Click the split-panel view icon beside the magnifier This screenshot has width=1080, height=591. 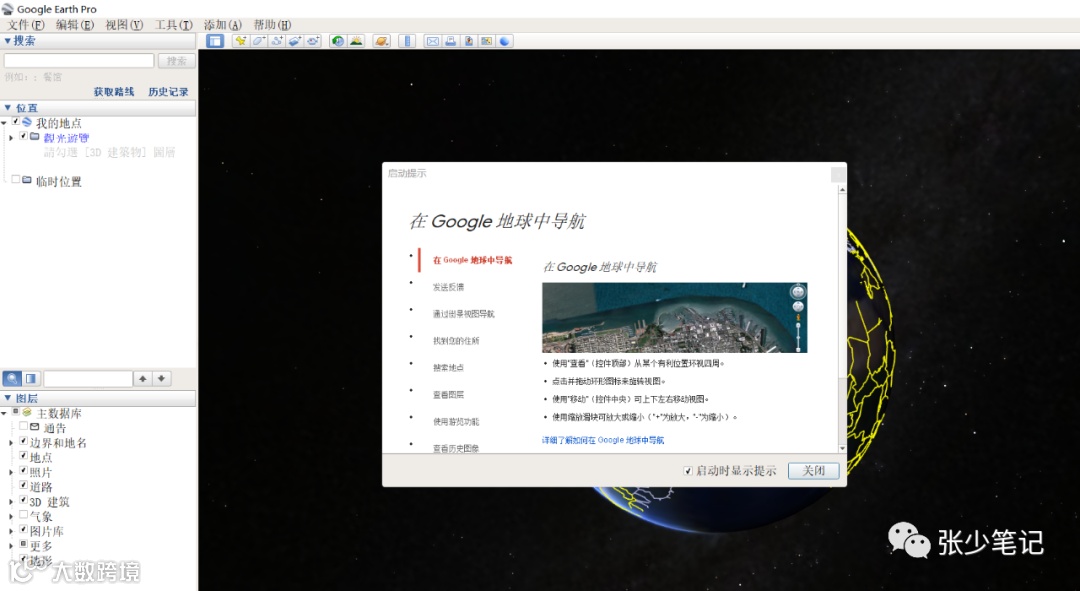[x=31, y=378]
